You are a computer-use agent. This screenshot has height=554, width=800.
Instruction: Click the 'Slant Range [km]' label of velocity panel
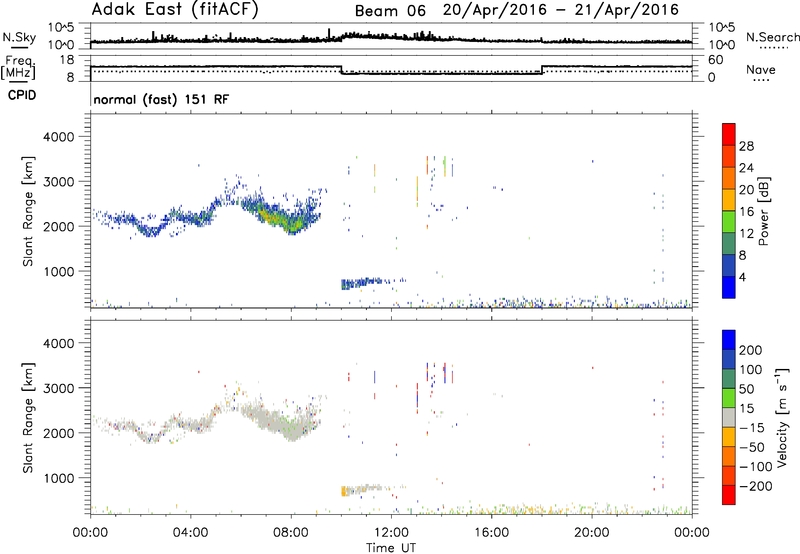pos(28,418)
